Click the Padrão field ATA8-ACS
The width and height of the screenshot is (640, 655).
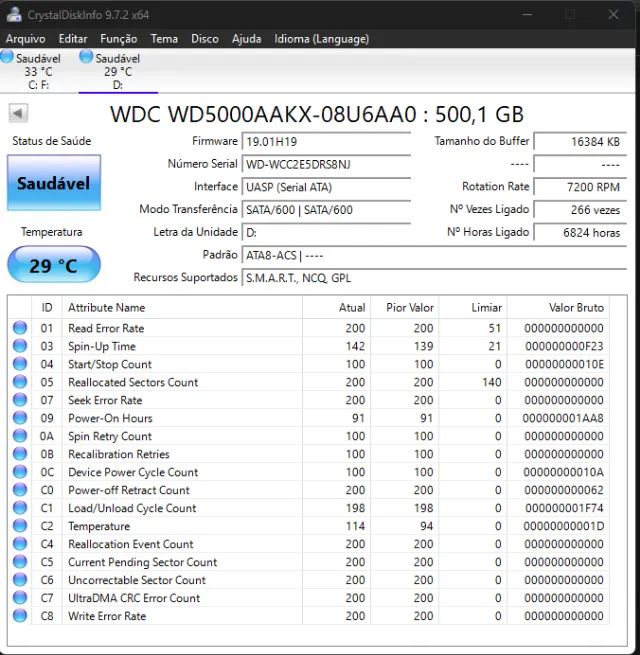click(434, 255)
